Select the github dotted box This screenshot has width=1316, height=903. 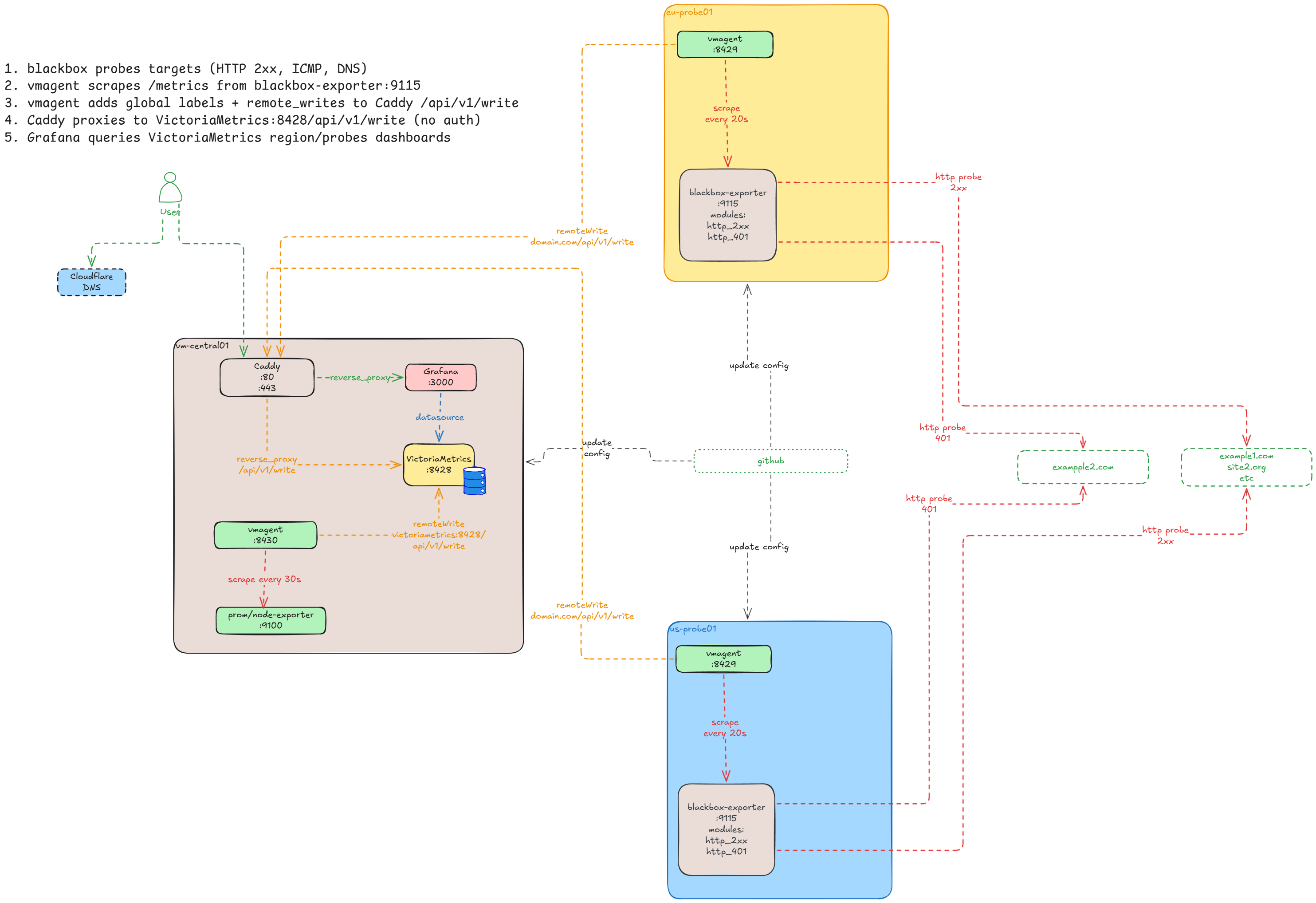771,461
